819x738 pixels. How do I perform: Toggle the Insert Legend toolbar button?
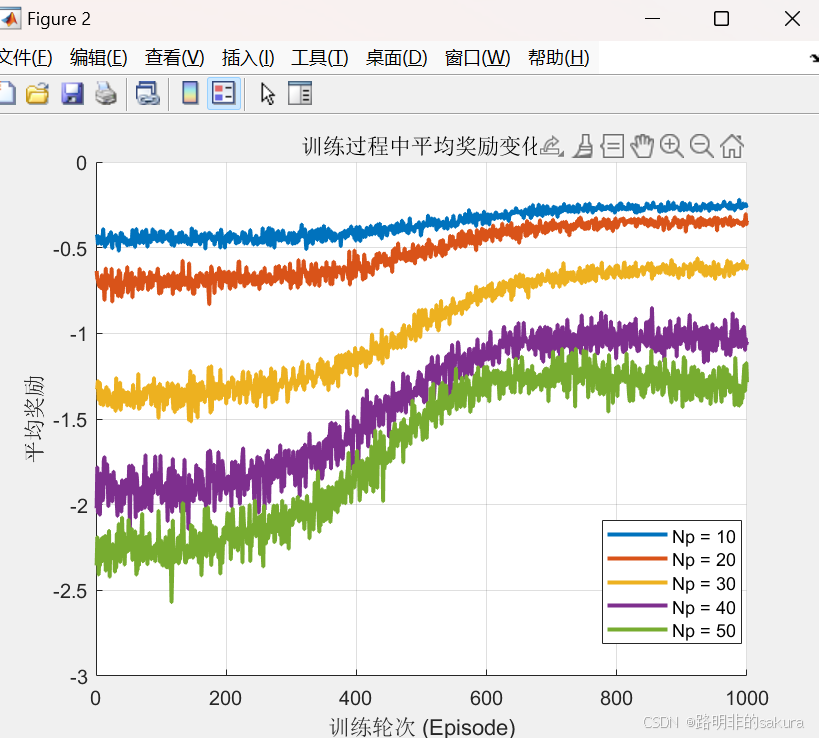point(224,94)
